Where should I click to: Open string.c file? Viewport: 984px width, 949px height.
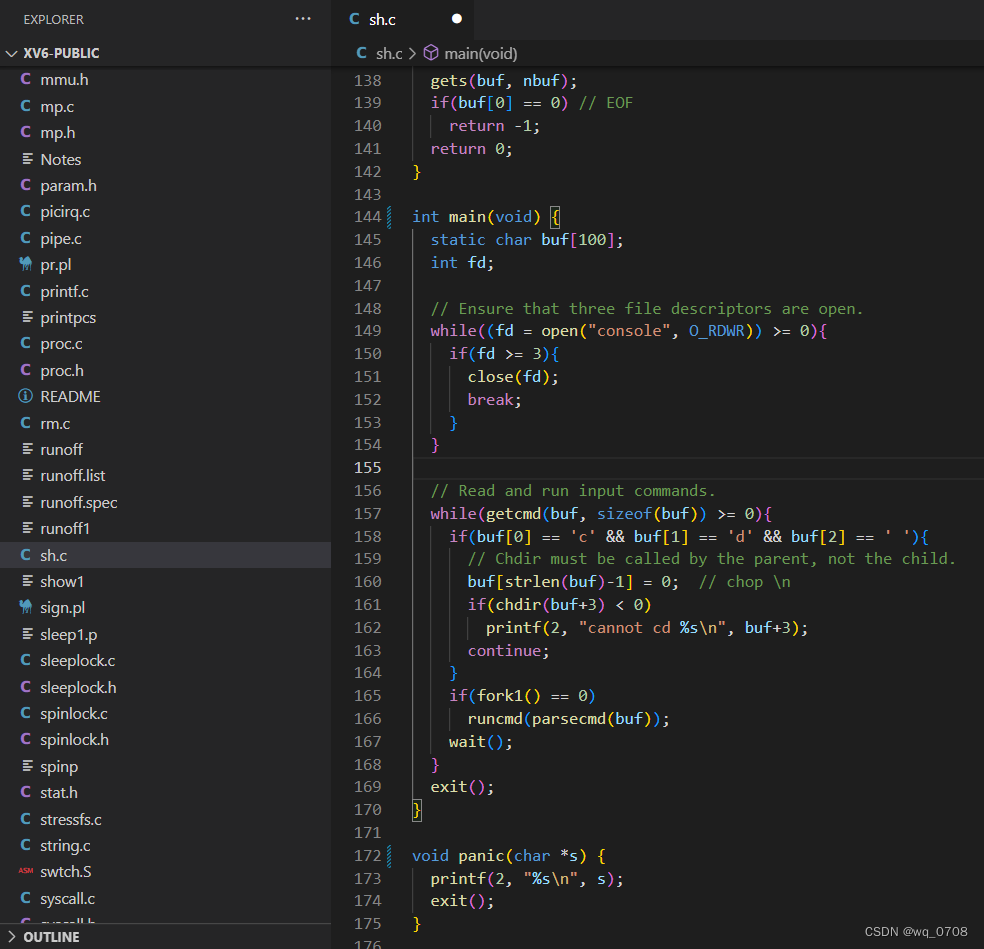point(65,846)
